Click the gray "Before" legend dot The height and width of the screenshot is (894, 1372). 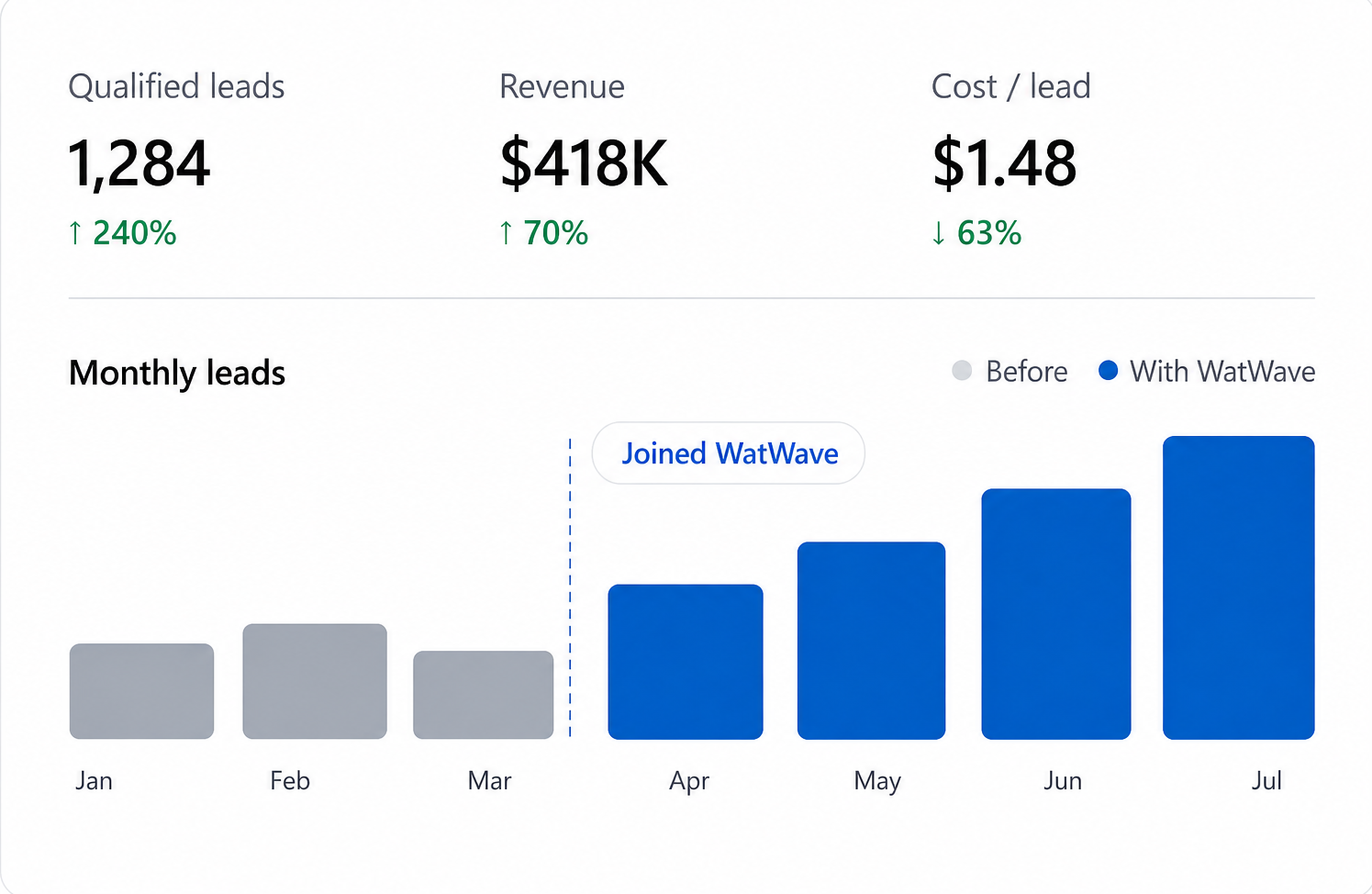click(x=962, y=371)
